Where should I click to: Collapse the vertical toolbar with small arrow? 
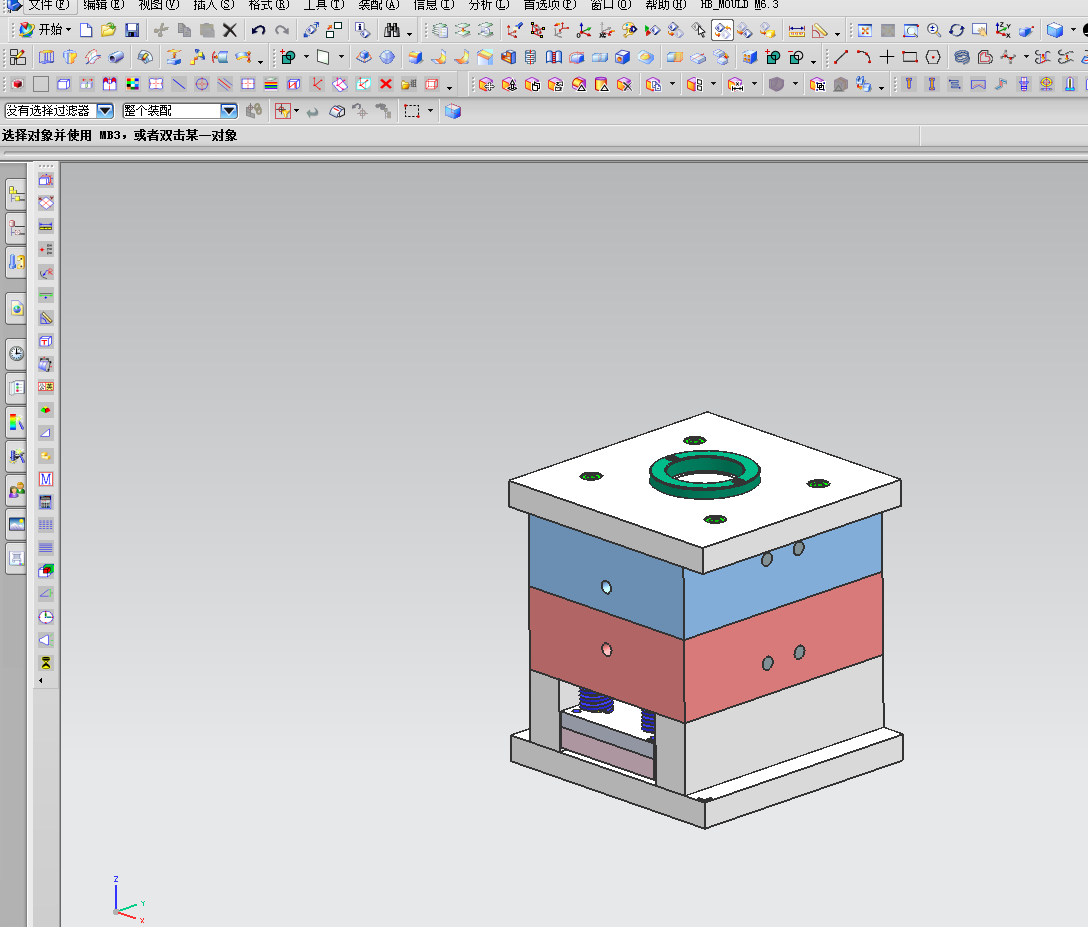tap(41, 681)
